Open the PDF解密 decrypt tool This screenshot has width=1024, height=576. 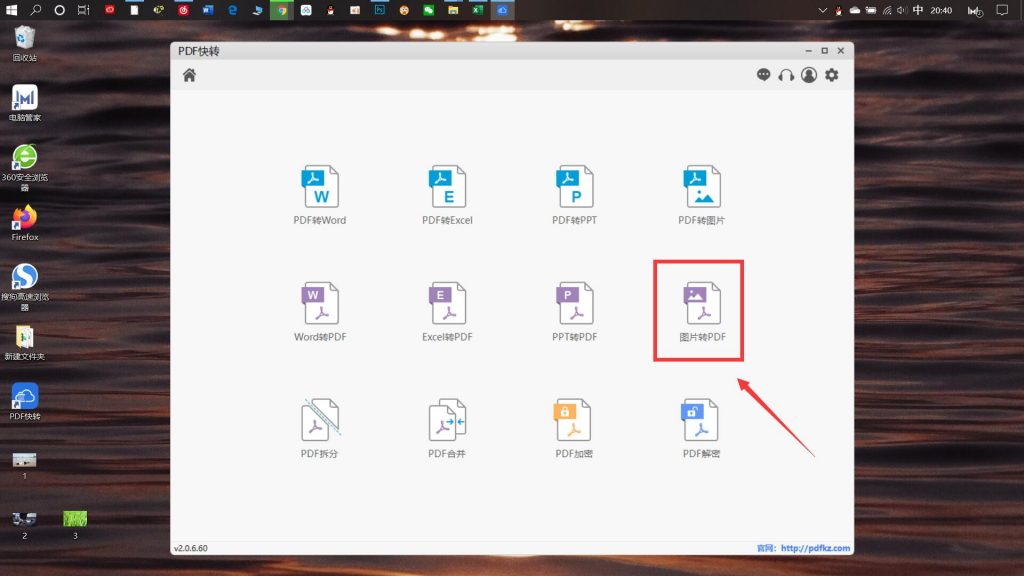click(701, 428)
